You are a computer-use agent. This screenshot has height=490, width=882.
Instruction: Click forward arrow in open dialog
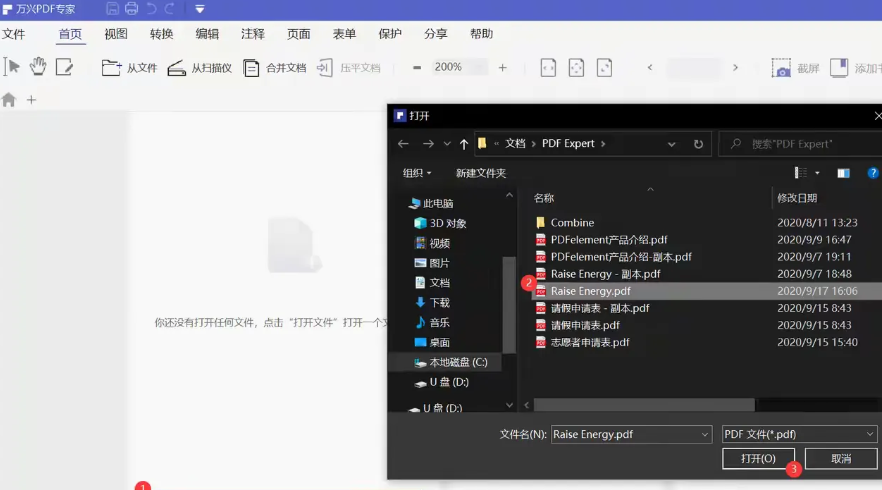click(428, 144)
